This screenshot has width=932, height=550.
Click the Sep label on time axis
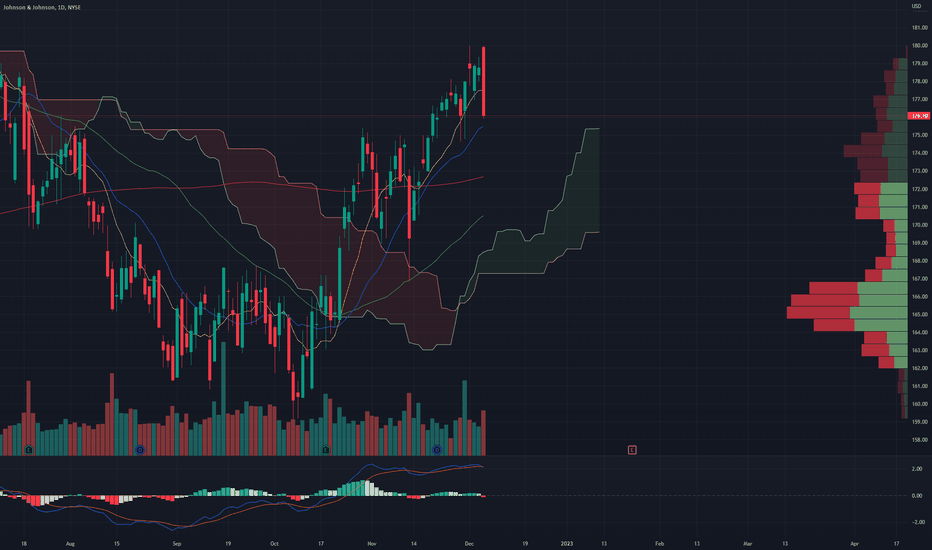pyautogui.click(x=177, y=543)
